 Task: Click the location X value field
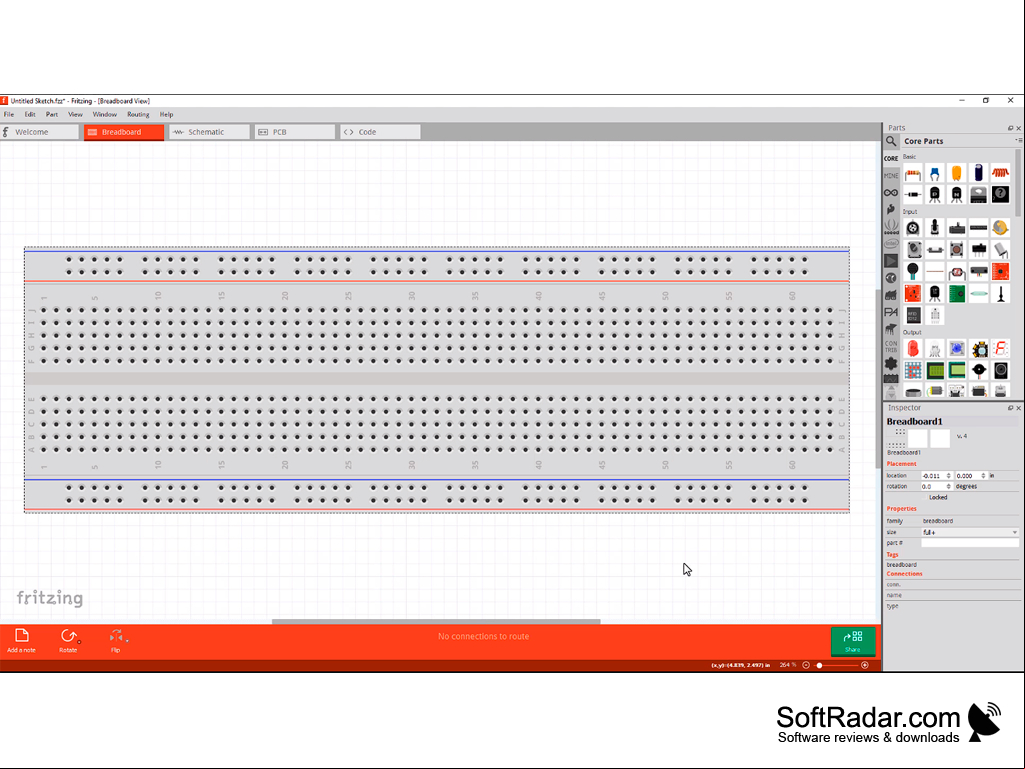click(x=935, y=476)
